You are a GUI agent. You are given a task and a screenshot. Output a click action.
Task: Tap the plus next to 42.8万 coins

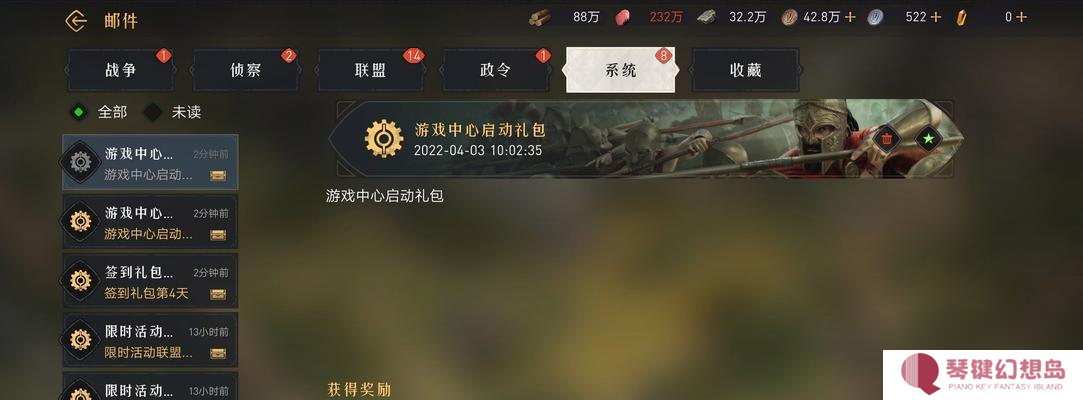pyautogui.click(x=850, y=17)
